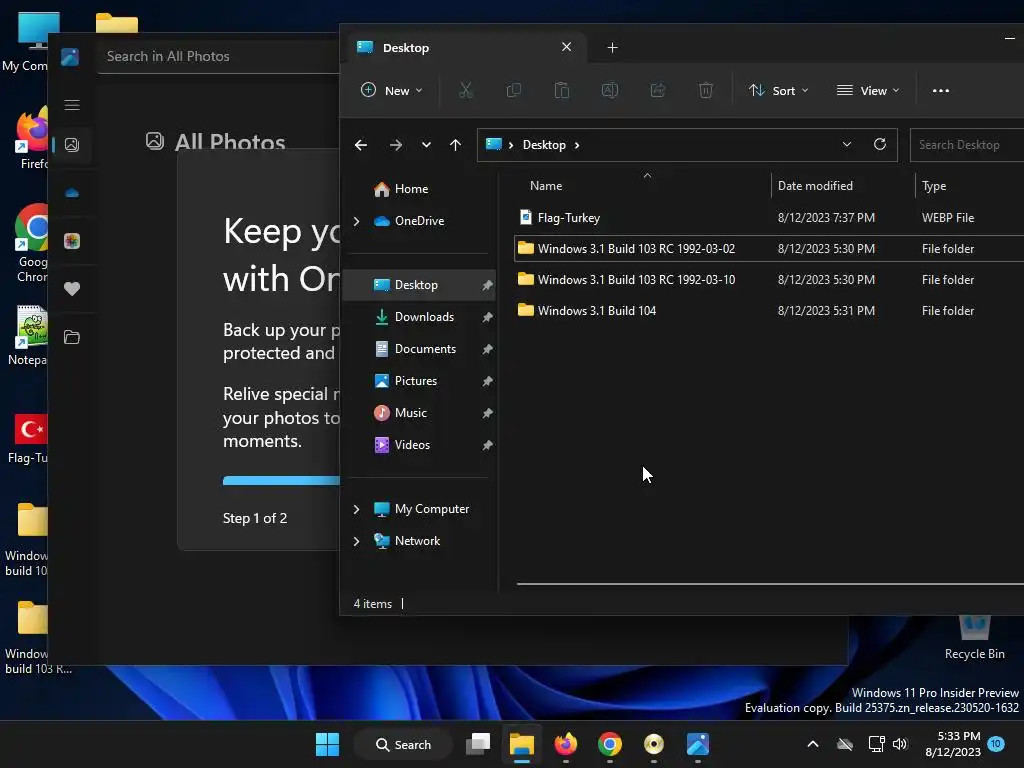Screen dimensions: 1024x768
Task: Click the Rename icon in Explorer toolbar
Action: point(609,90)
